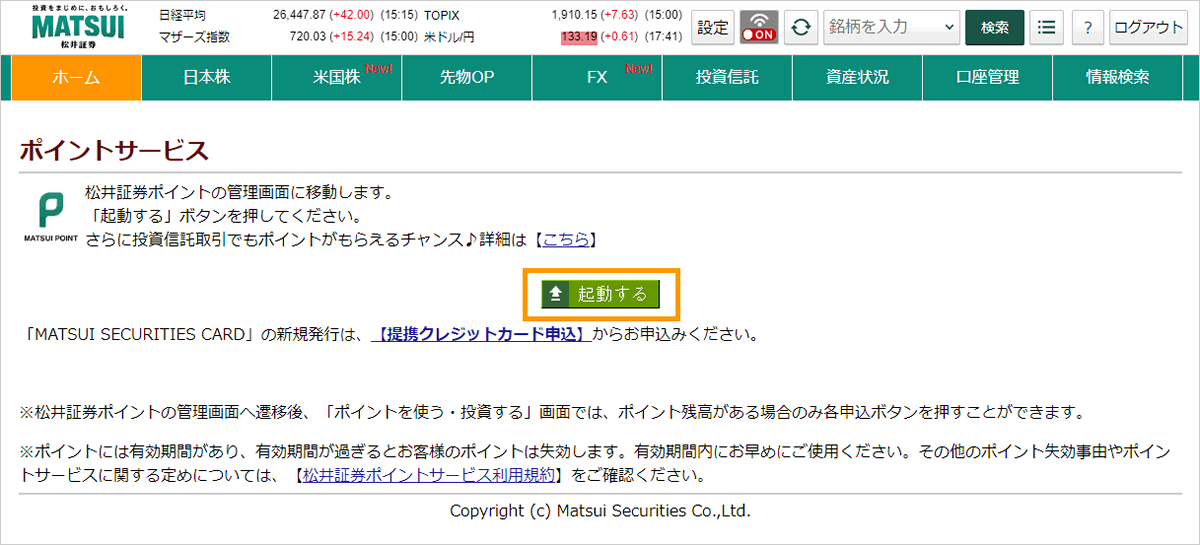Click the ポイントサービス heading
1200x545 pixels.
114,151
